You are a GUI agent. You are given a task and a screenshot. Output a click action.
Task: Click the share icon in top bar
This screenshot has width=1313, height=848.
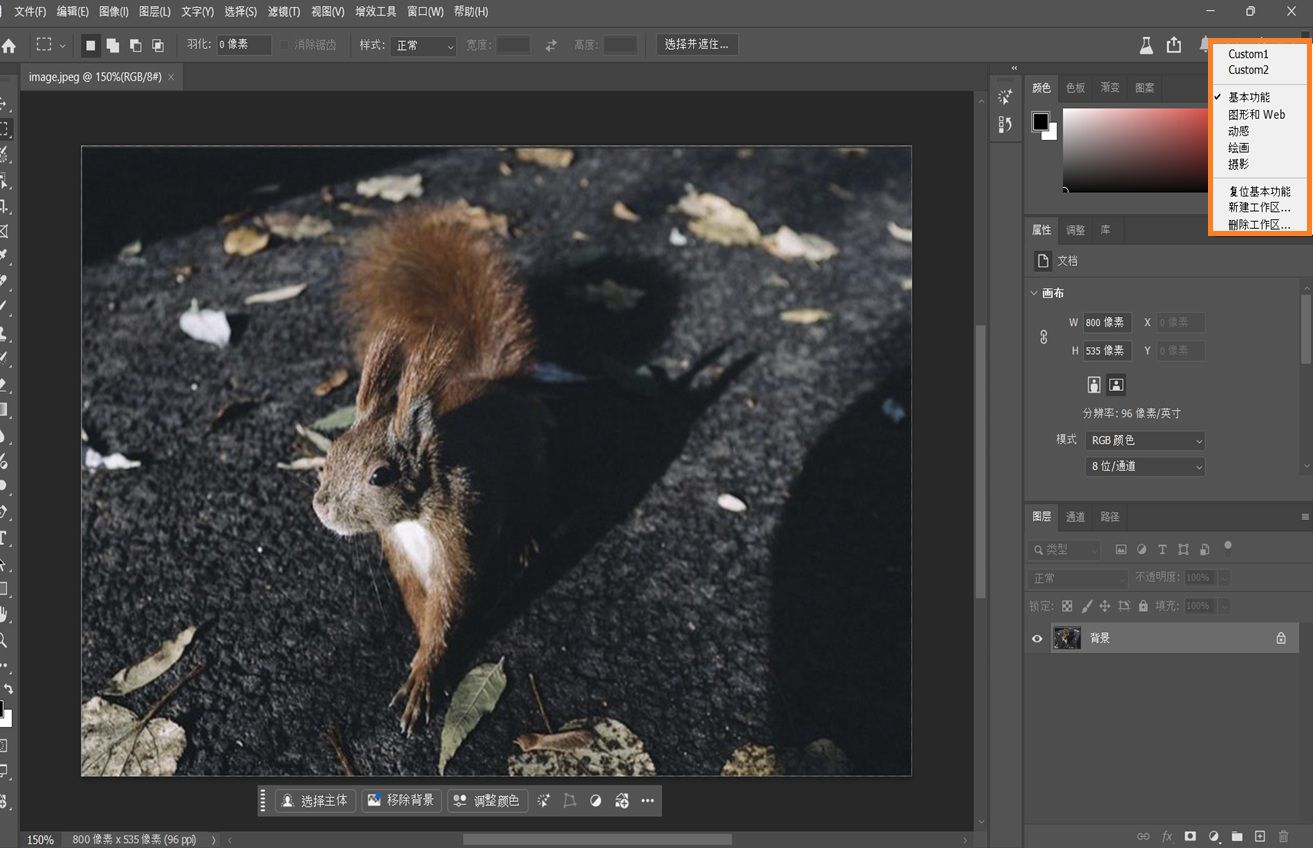click(1174, 45)
